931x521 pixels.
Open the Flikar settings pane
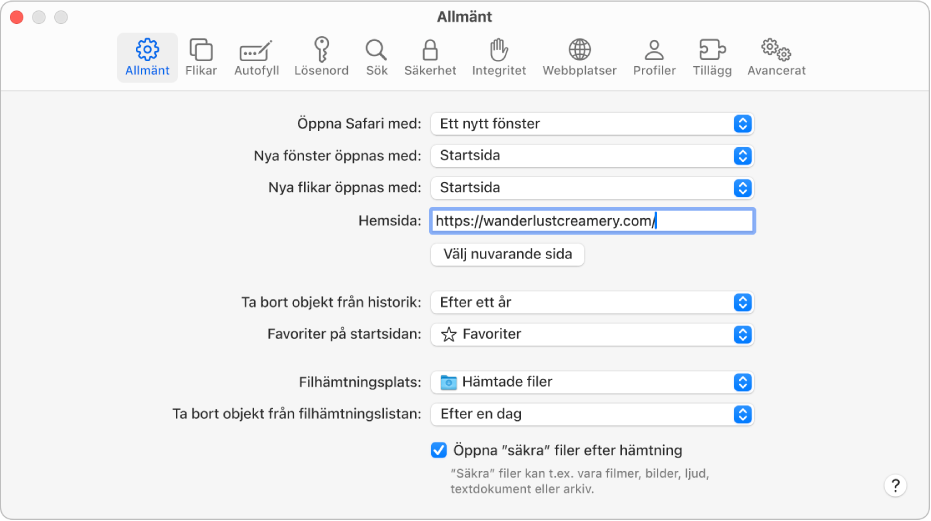[201, 57]
